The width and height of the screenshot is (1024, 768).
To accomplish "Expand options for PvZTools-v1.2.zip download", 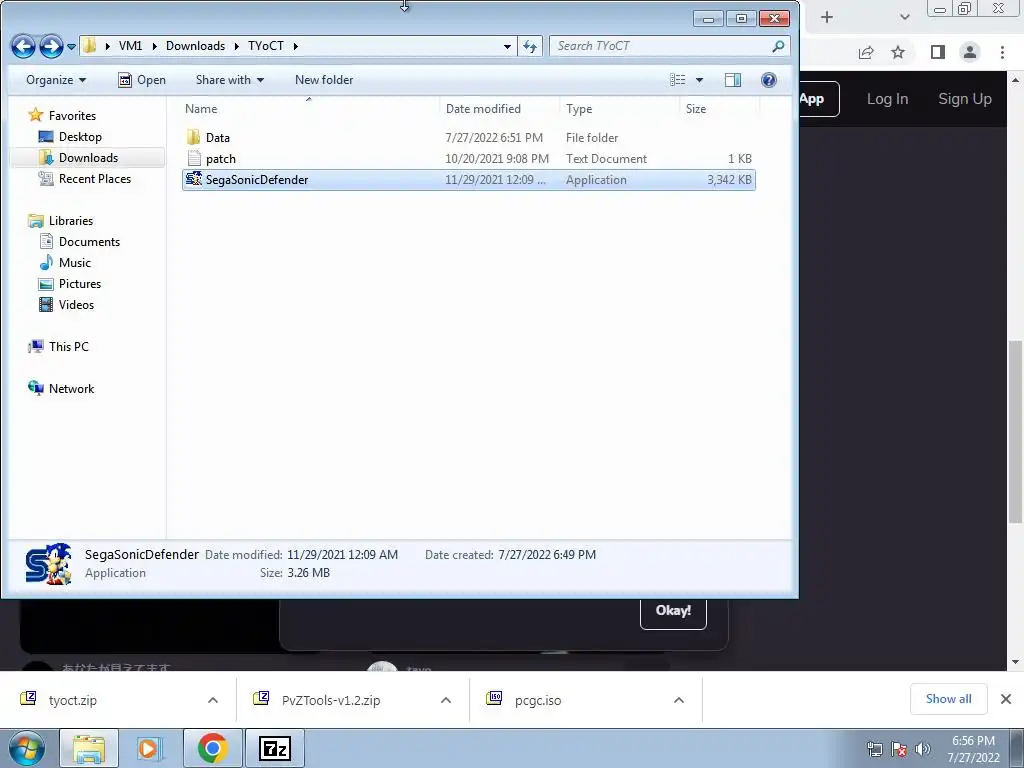I will pos(446,700).
